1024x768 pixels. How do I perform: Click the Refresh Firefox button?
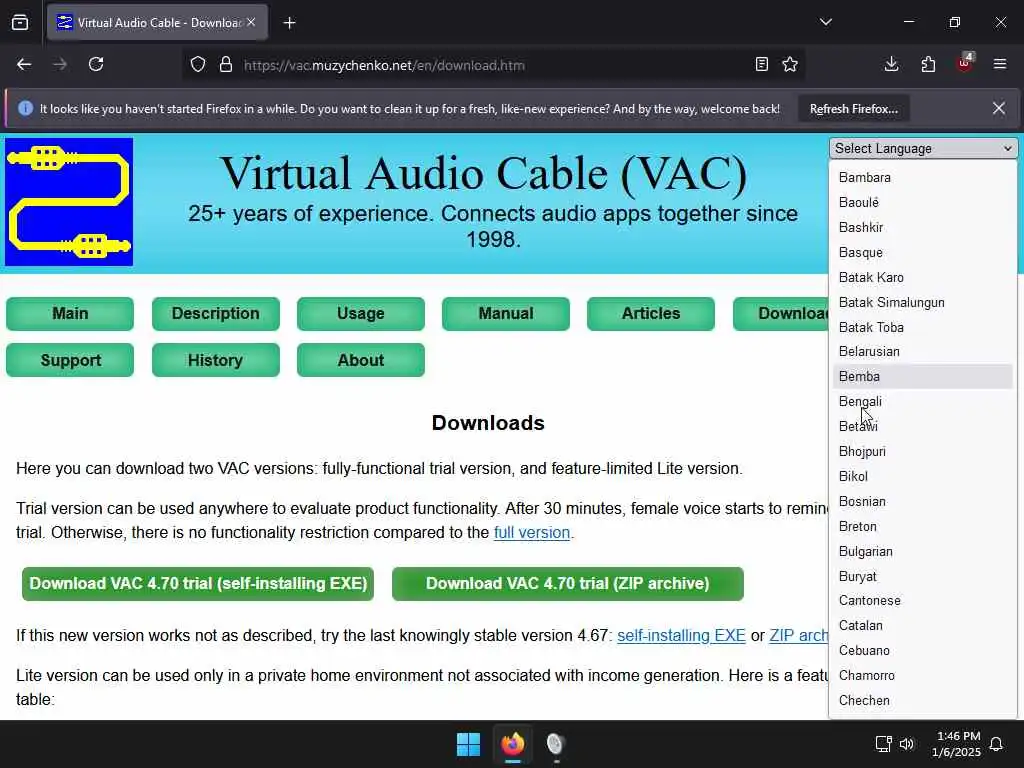[x=854, y=109]
